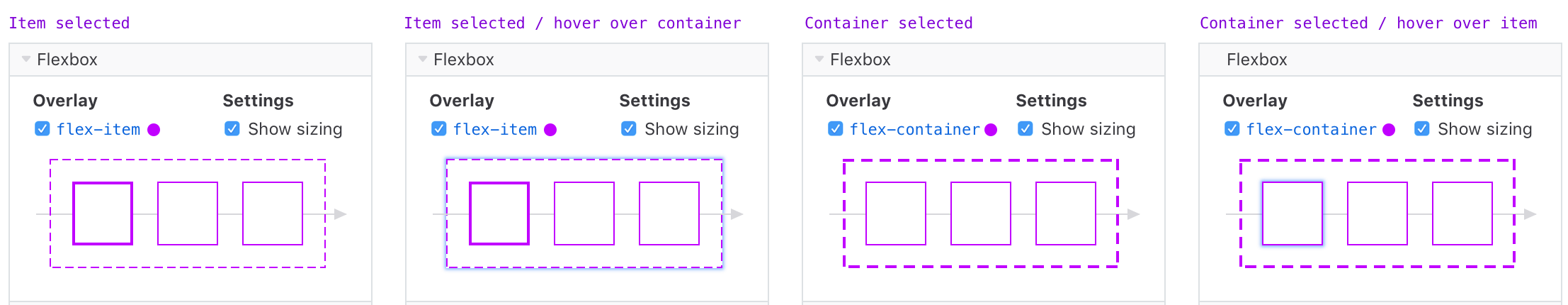Click flex-item link in Item selected panel

coord(98,129)
